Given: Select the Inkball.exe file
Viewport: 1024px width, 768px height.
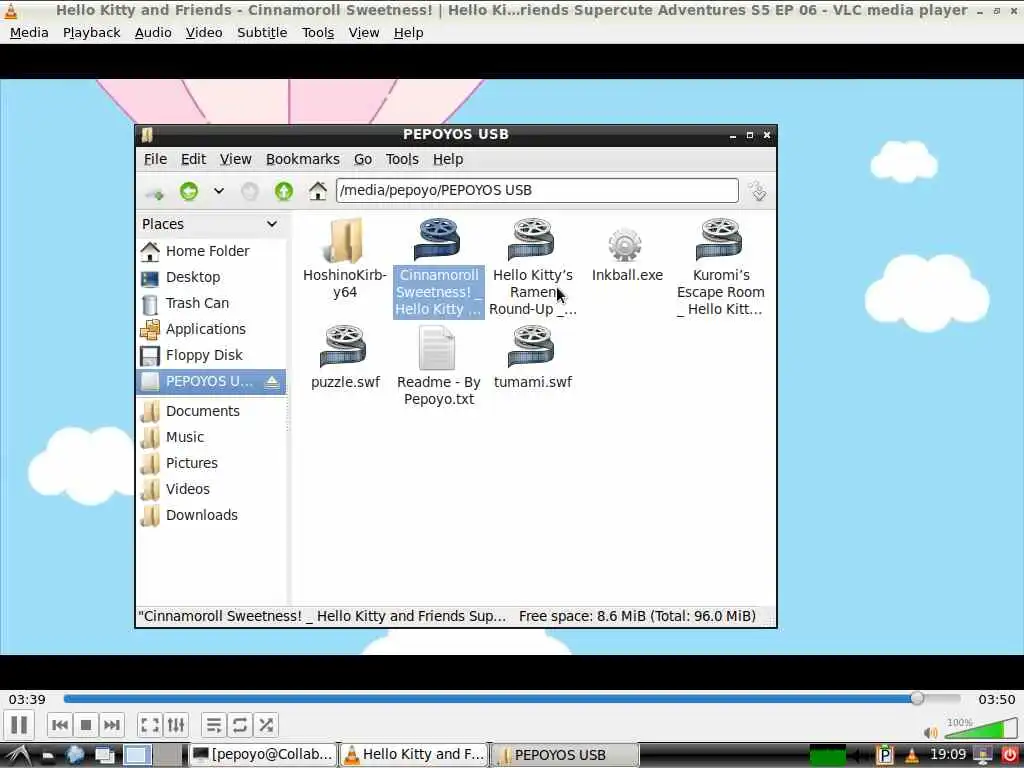Looking at the screenshot, I should [627, 253].
